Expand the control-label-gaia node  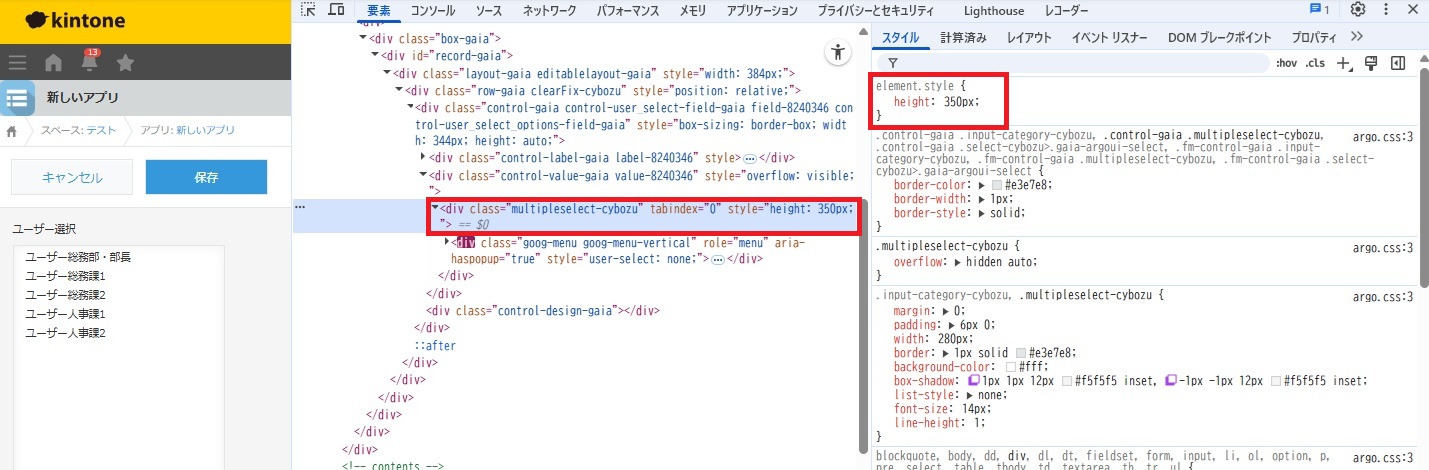point(423,158)
